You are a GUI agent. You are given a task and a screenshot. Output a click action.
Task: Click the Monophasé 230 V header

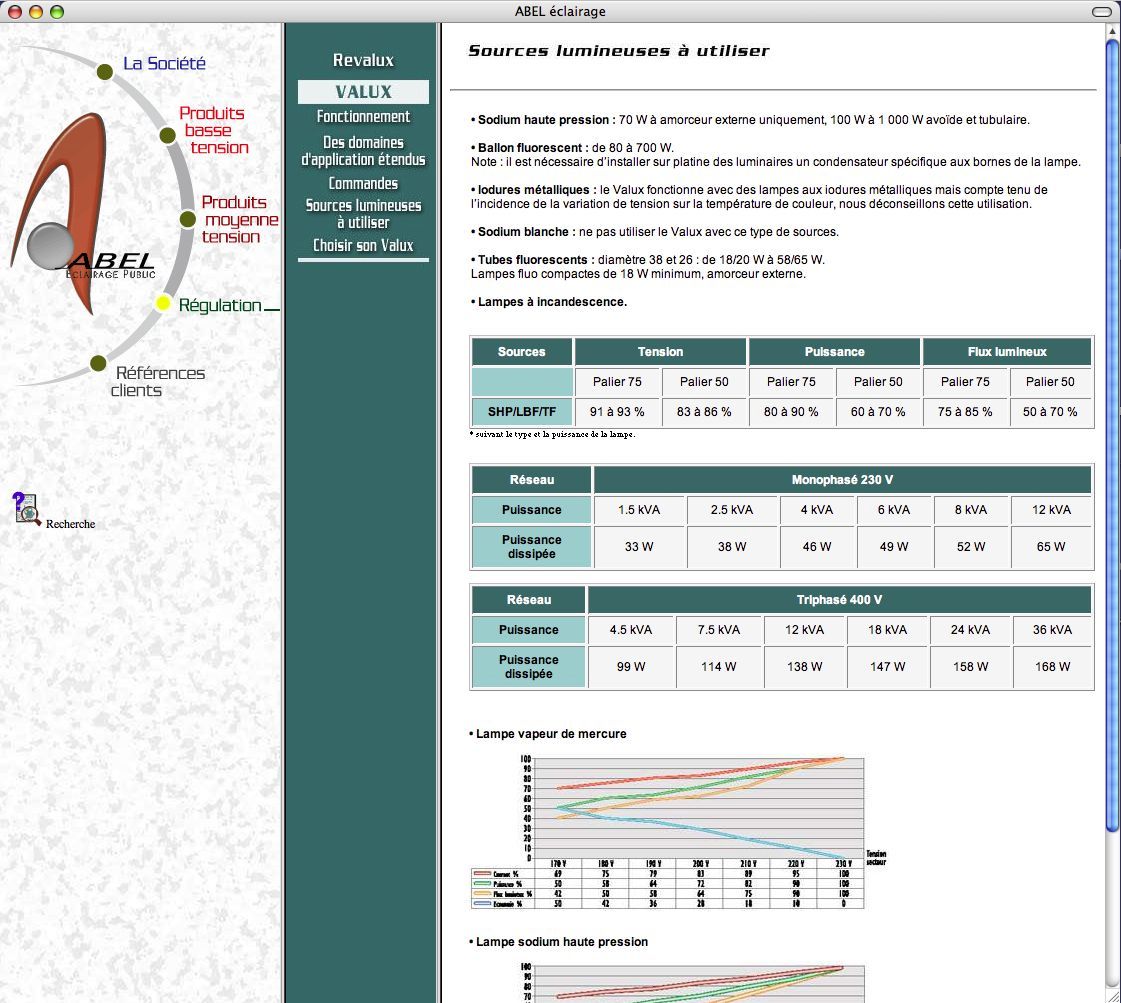(842, 480)
